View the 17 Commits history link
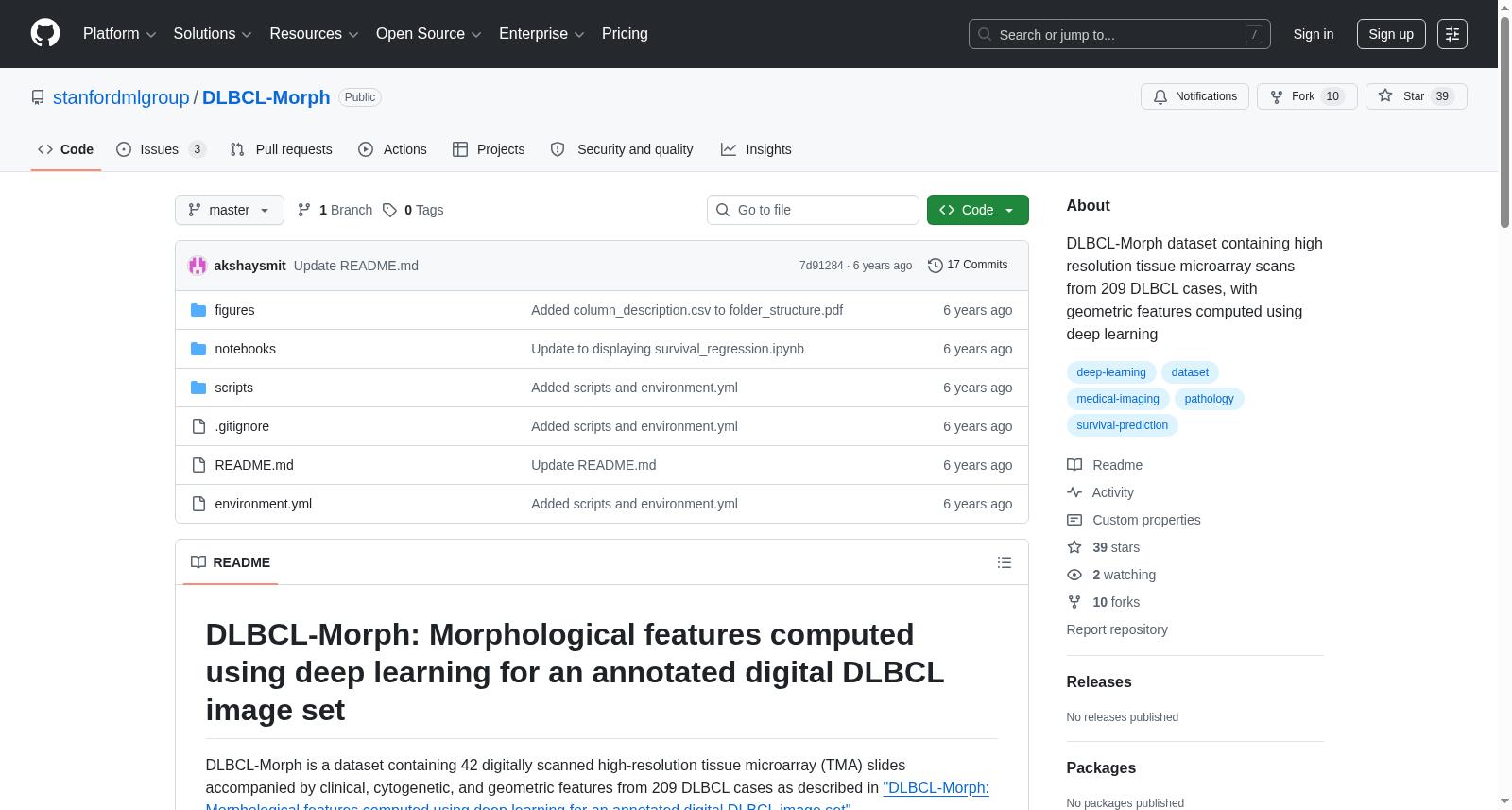This screenshot has width=1512, height=810. click(x=968, y=266)
